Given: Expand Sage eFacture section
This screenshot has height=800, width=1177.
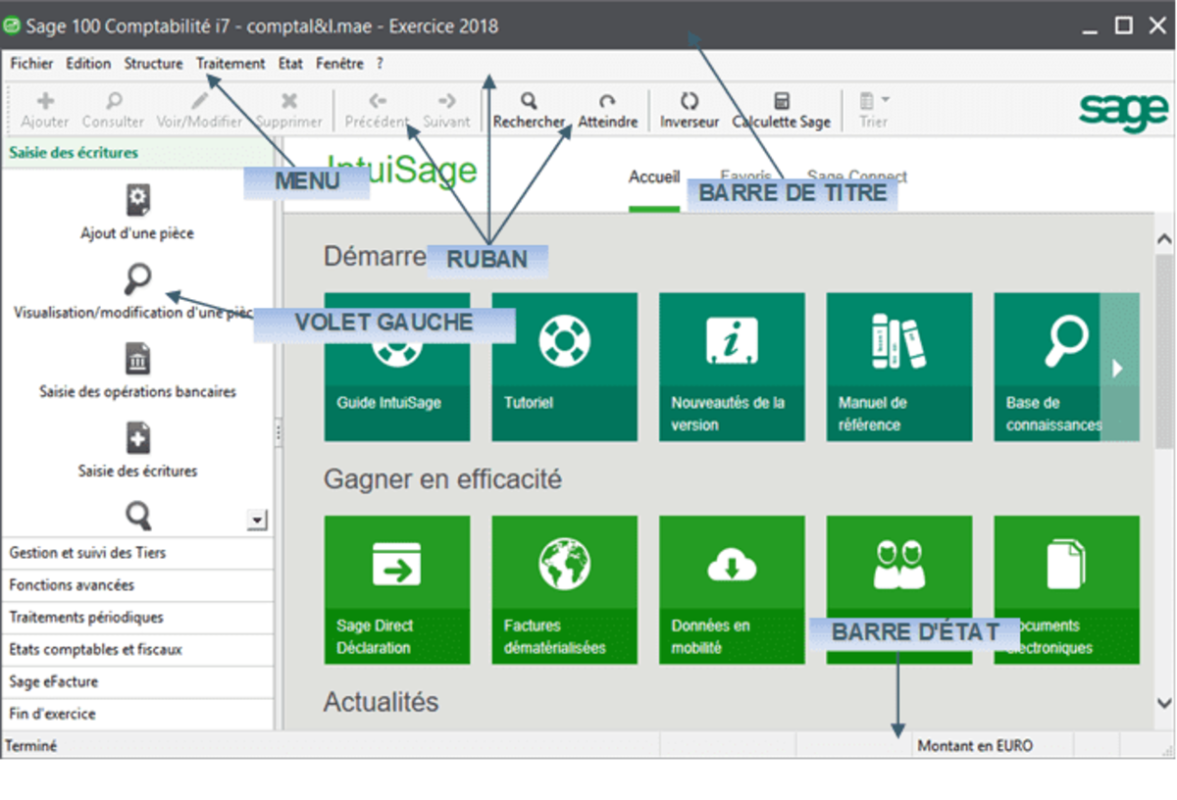Looking at the screenshot, I should 137,682.
